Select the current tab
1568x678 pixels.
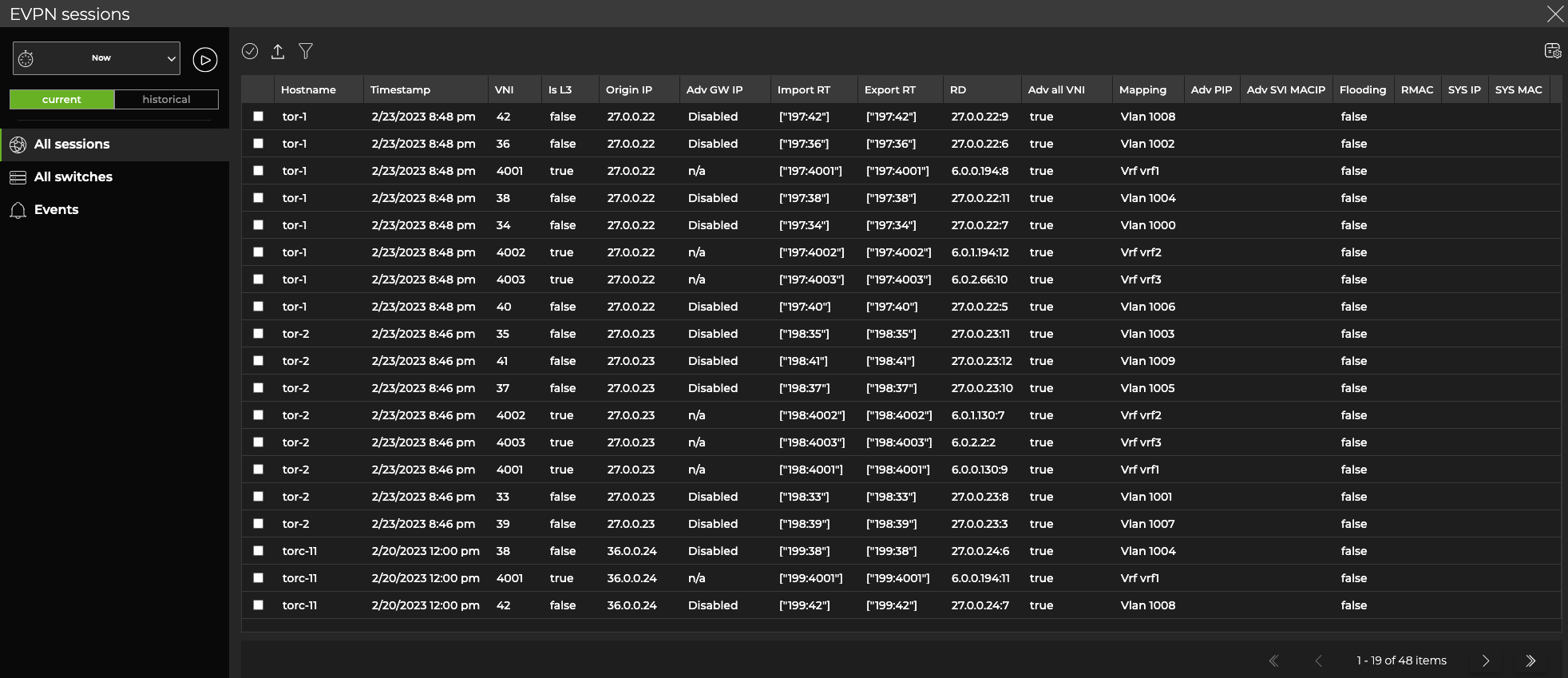[61, 100]
